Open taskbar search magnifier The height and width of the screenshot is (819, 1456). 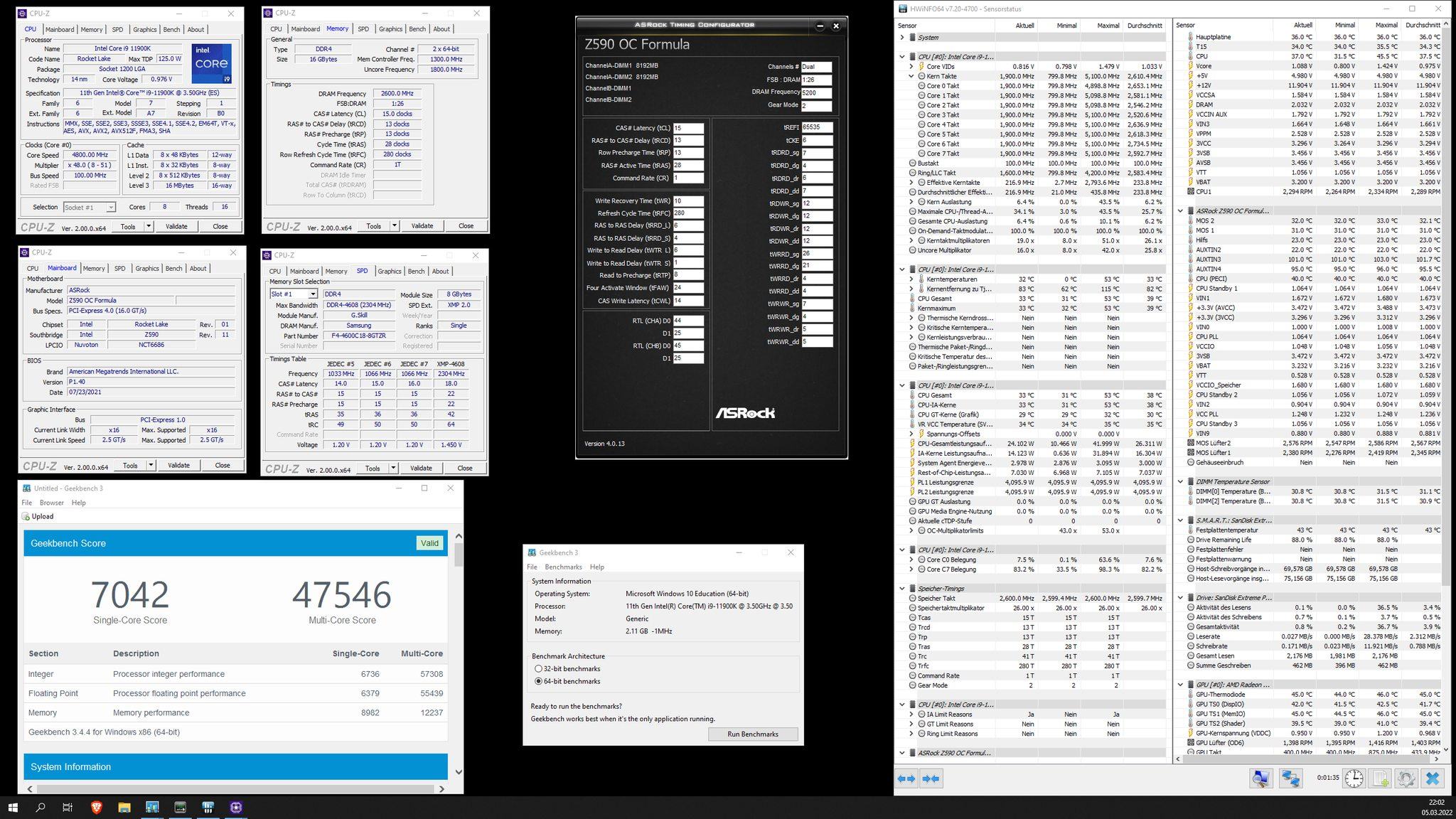41,807
